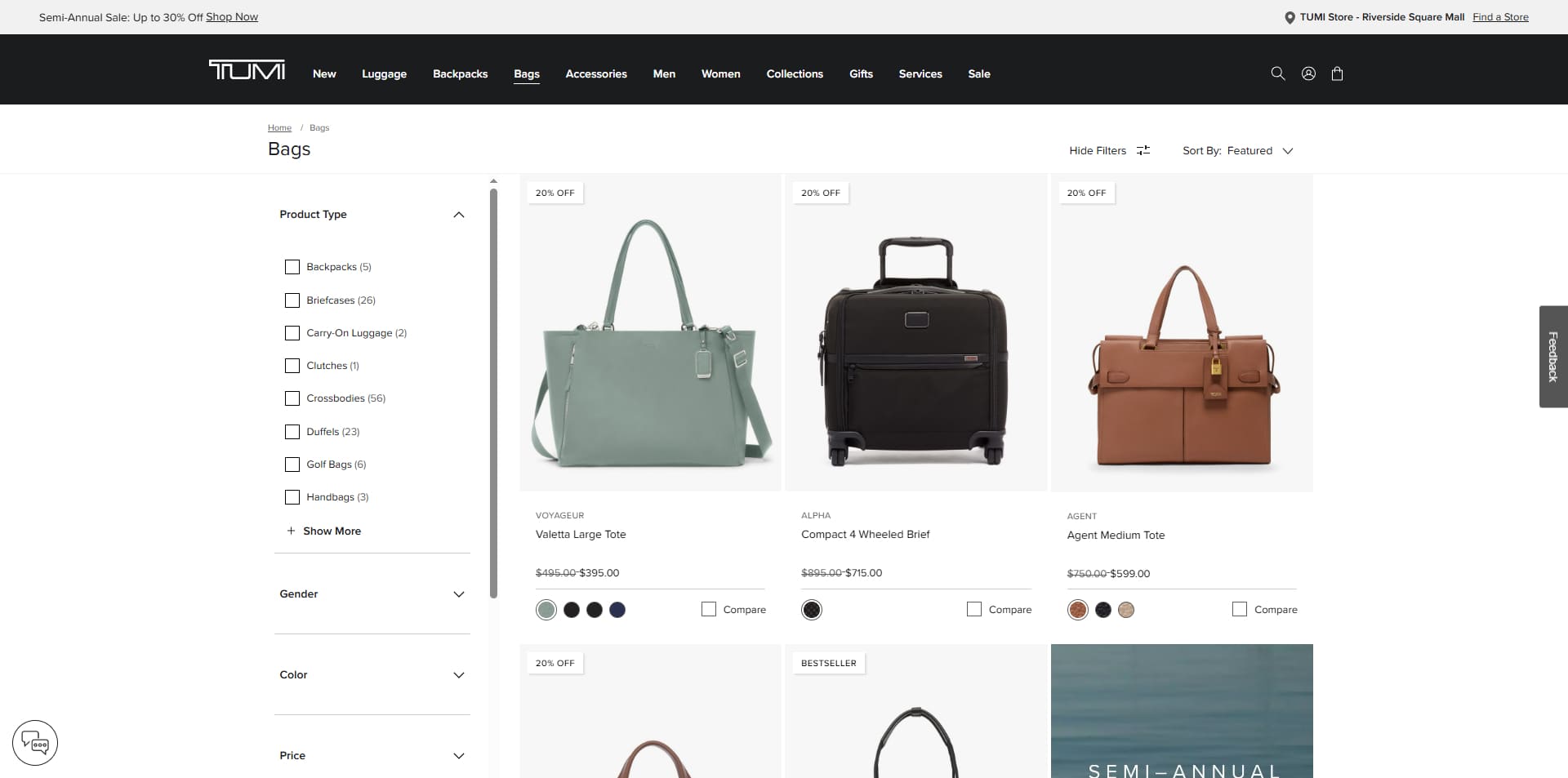The image size is (1568, 778).
Task: Check the Handbags (3) filter
Action: (292, 497)
